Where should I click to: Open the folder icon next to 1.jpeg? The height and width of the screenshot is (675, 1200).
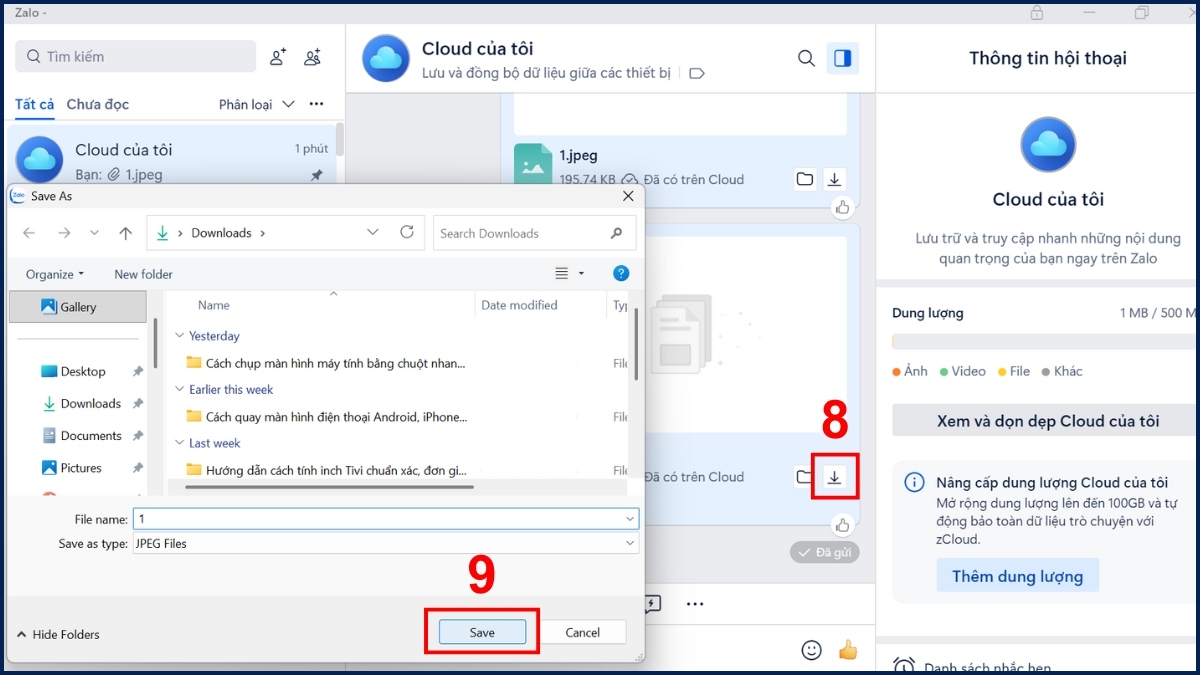pyautogui.click(x=806, y=179)
